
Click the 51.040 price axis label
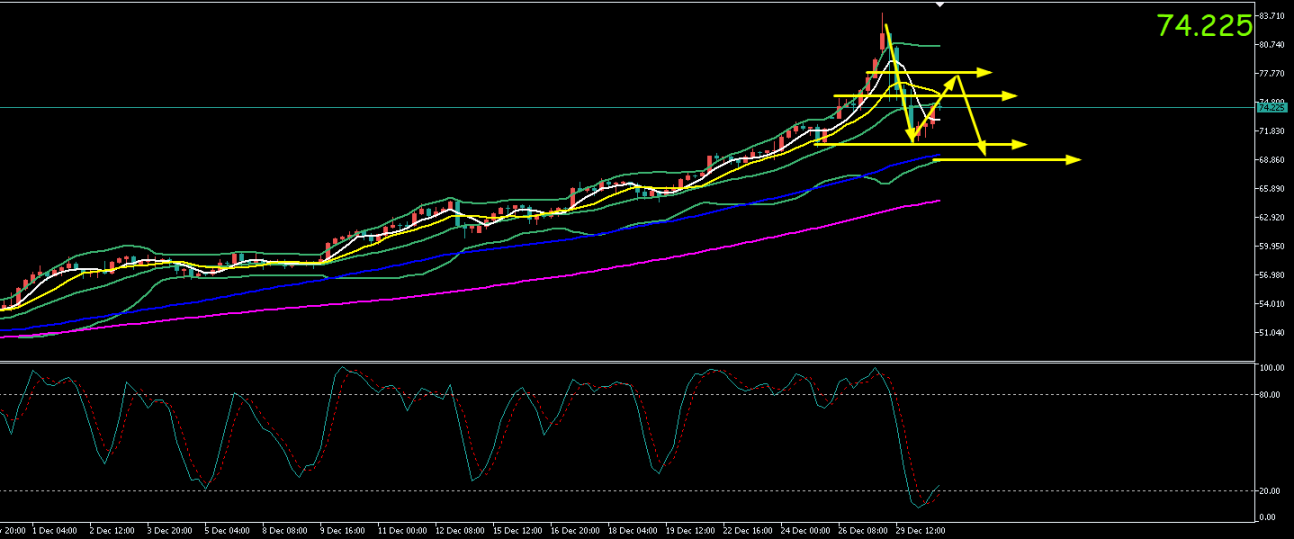[1272, 333]
